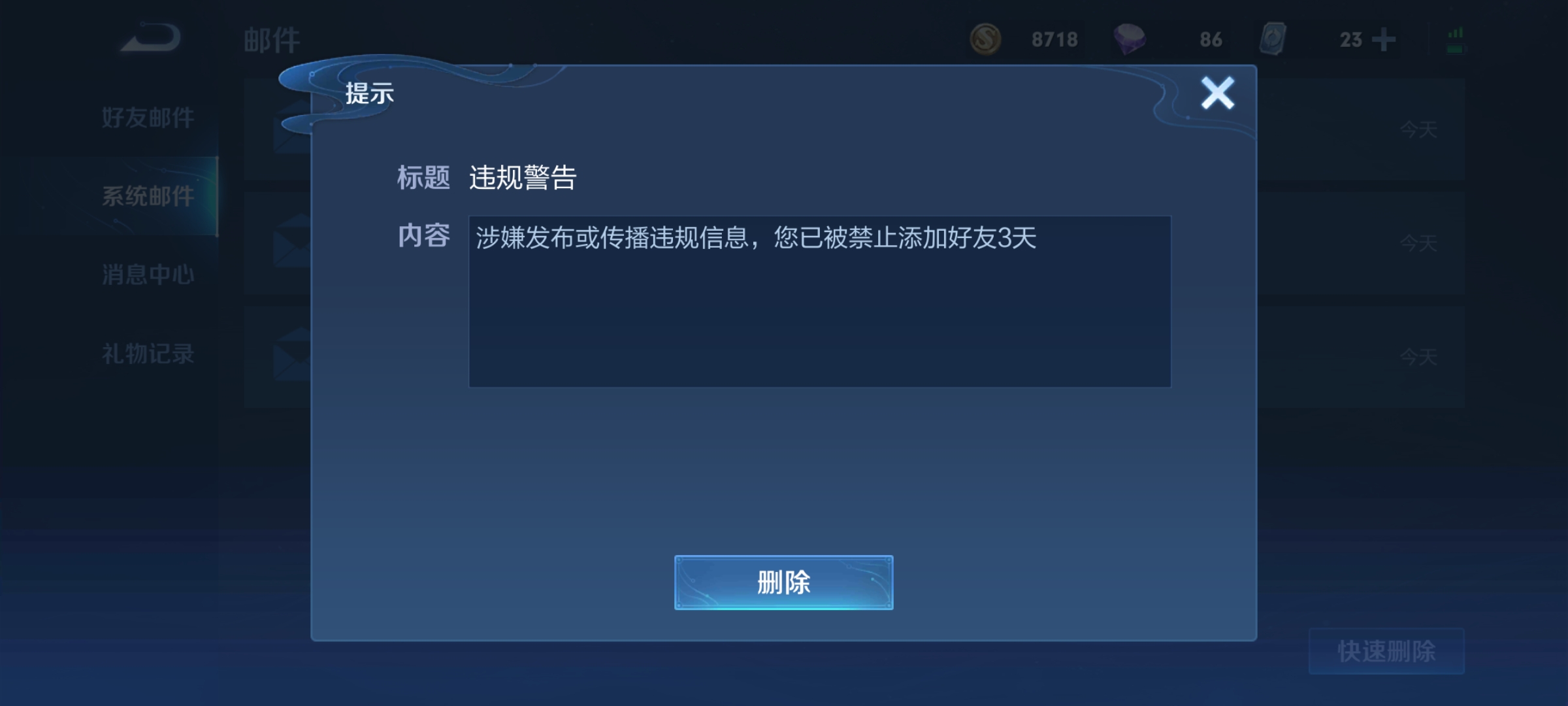The height and width of the screenshot is (706, 1568).
Task: Switch to 消息中心 tab
Action: pos(148,275)
